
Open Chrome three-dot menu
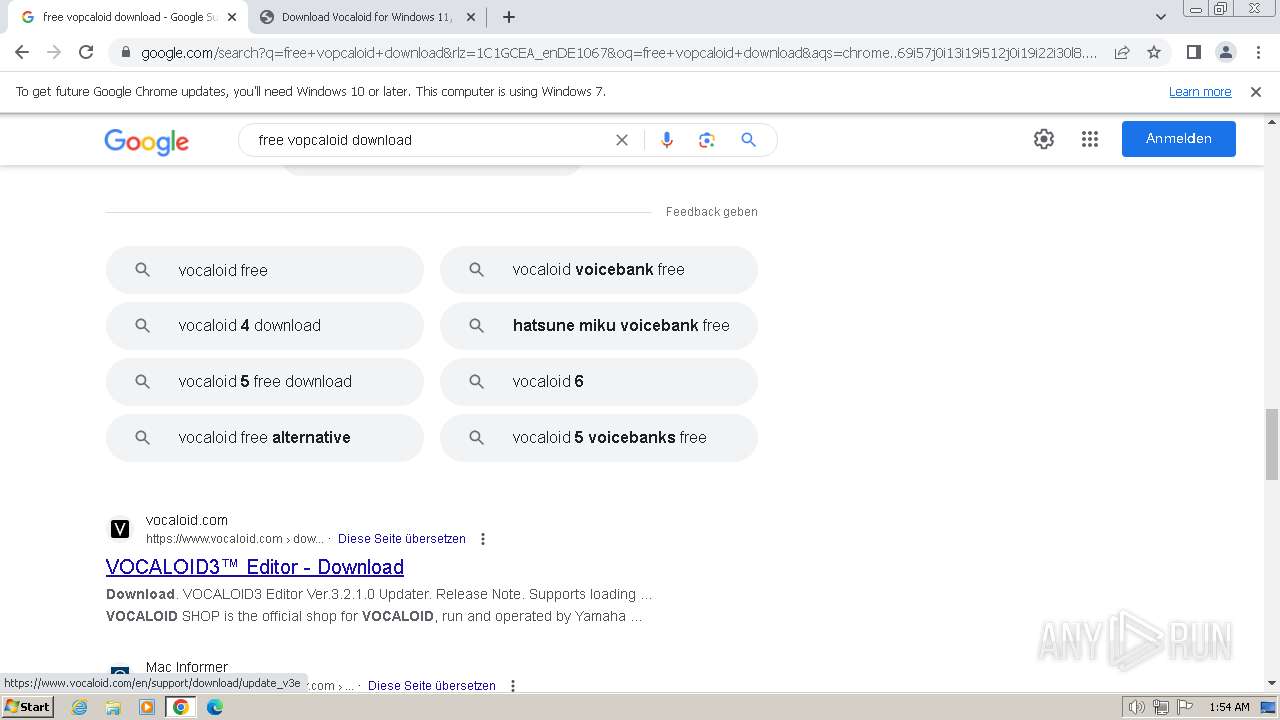click(x=1258, y=53)
